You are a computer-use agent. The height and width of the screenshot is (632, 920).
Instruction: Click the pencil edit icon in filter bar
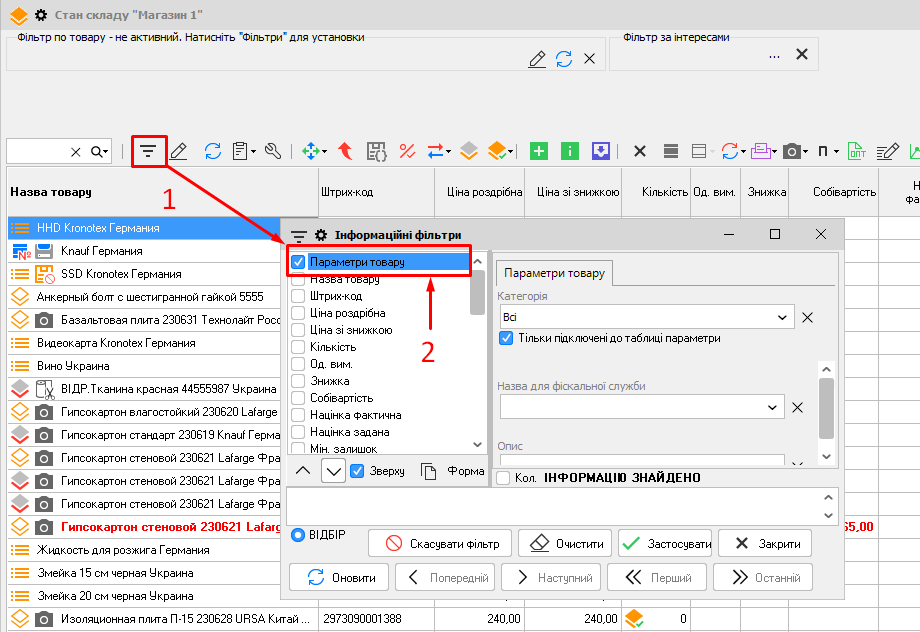point(537,59)
